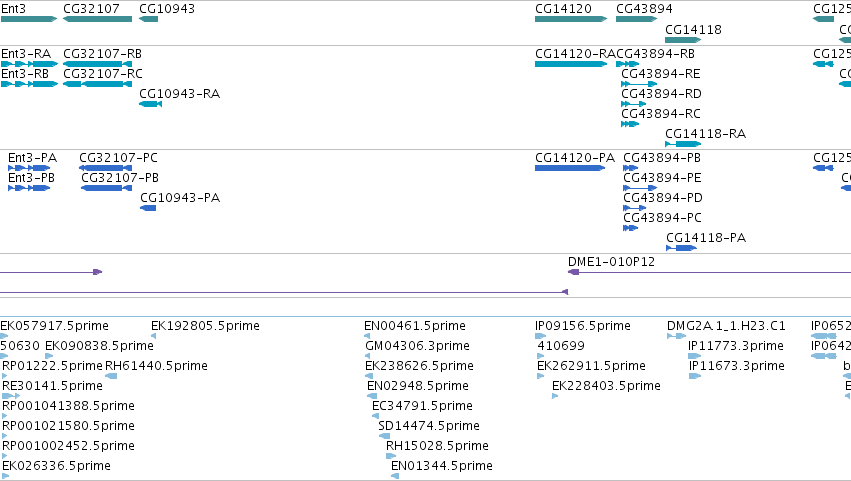Select EST GM04306.3prime

point(368,356)
